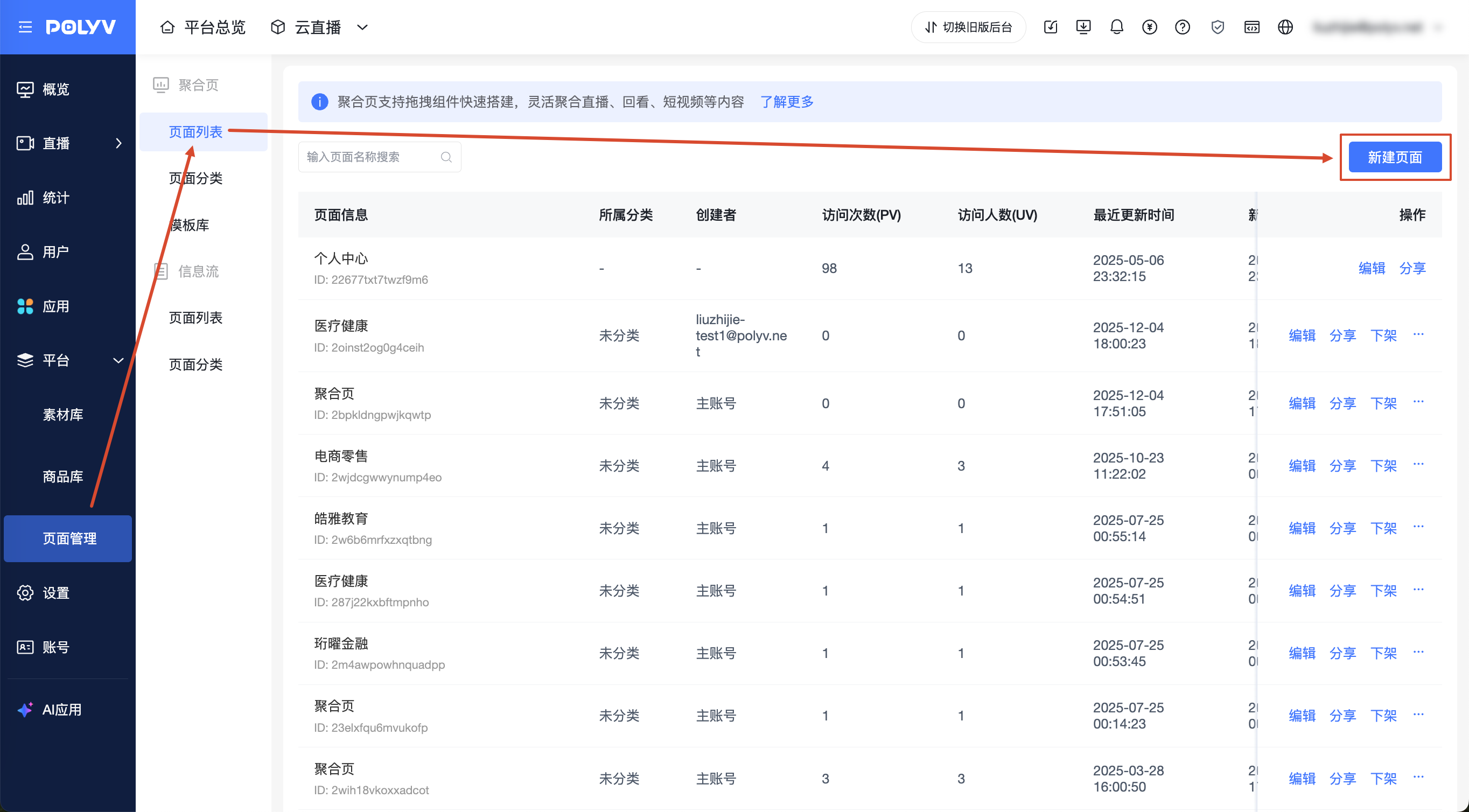The width and height of the screenshot is (1469, 812).
Task: Open more actions for page 2oinst2og0g4ceih
Action: pos(1419,335)
